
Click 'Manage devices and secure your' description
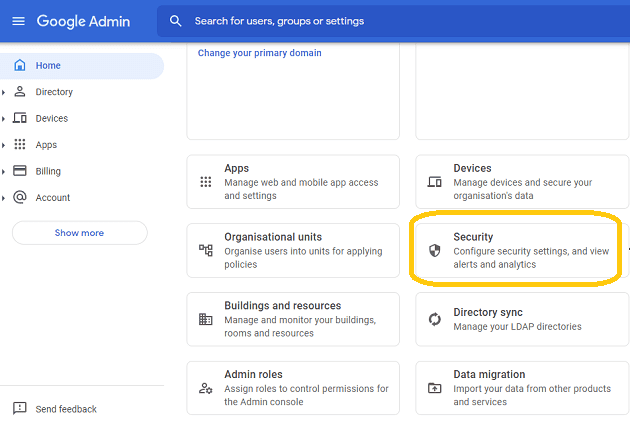pyautogui.click(x=523, y=182)
